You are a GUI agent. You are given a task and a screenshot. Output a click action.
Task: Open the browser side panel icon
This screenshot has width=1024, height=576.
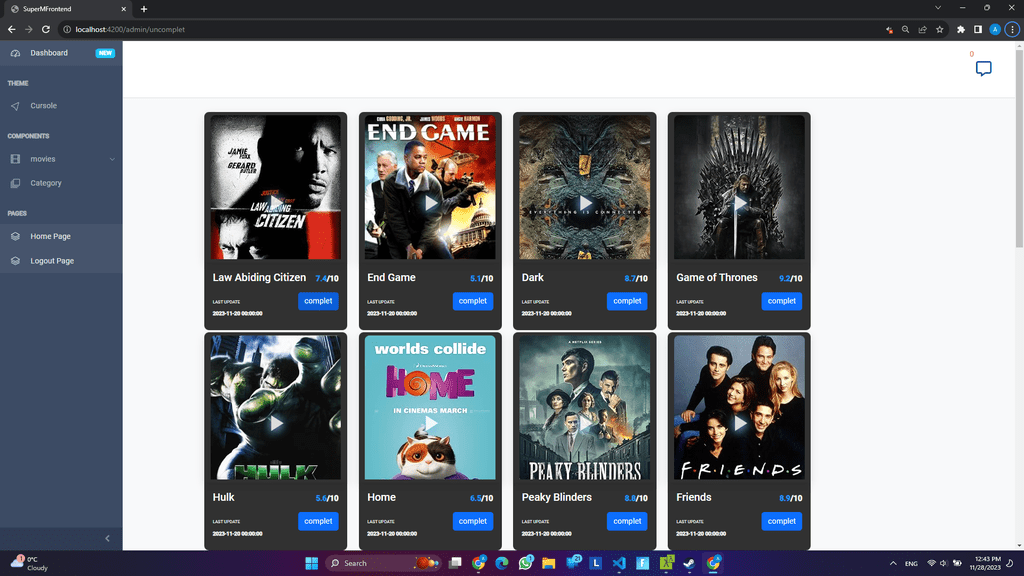tap(978, 29)
